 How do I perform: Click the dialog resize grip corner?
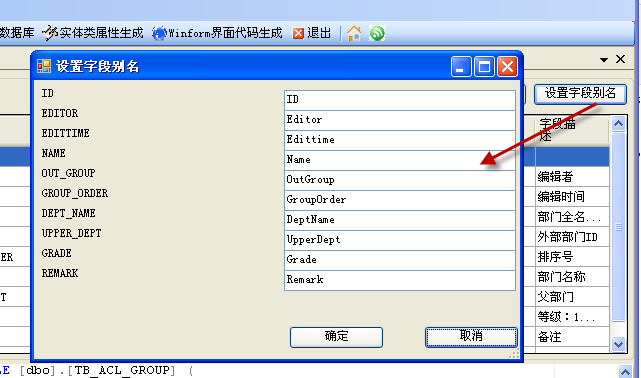514,354
